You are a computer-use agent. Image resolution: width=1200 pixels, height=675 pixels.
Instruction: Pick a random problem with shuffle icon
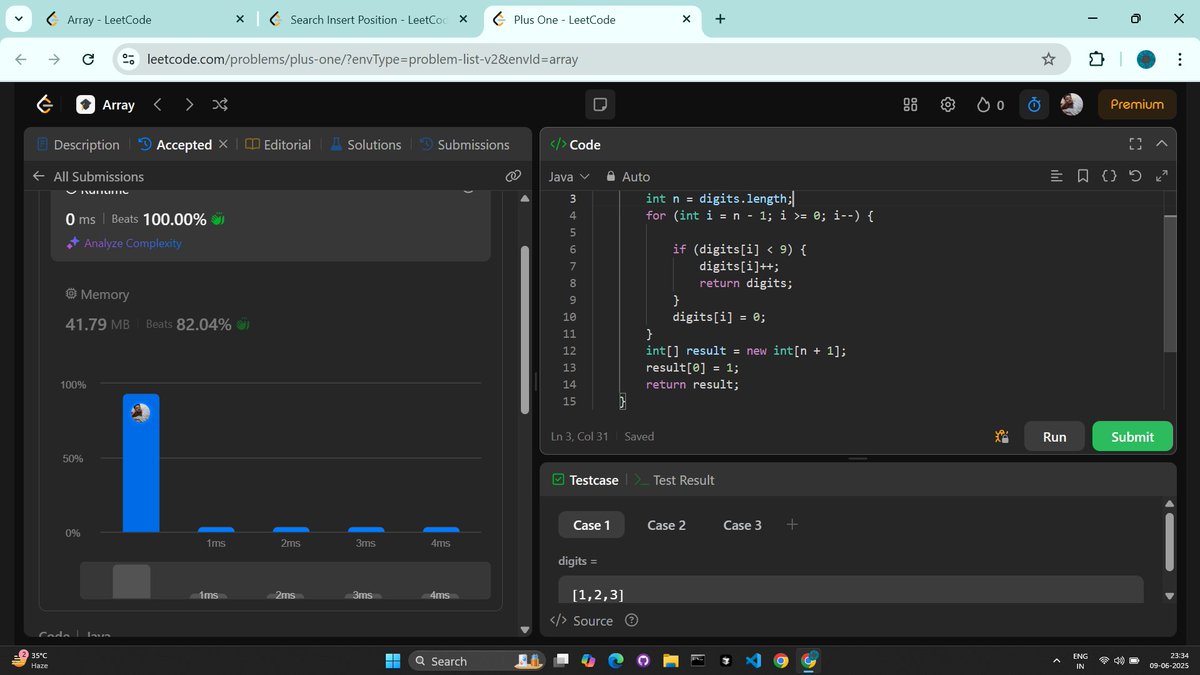point(220,104)
